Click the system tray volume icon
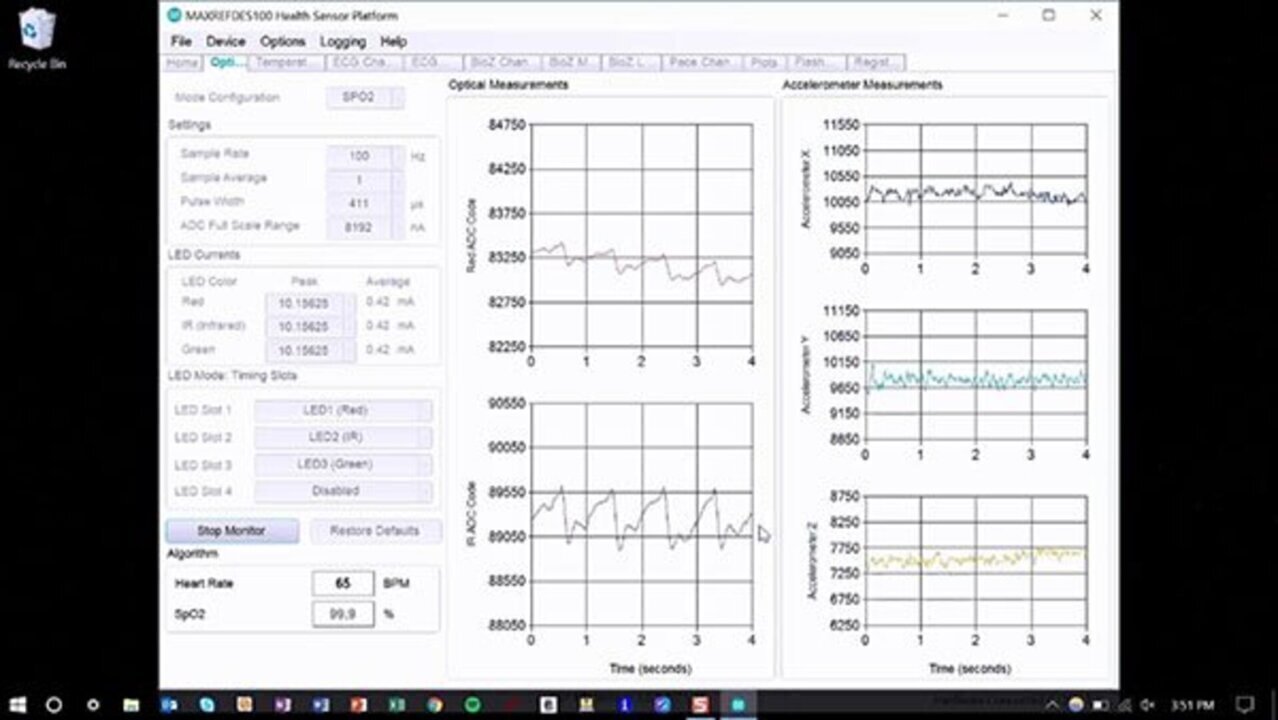 click(1148, 705)
